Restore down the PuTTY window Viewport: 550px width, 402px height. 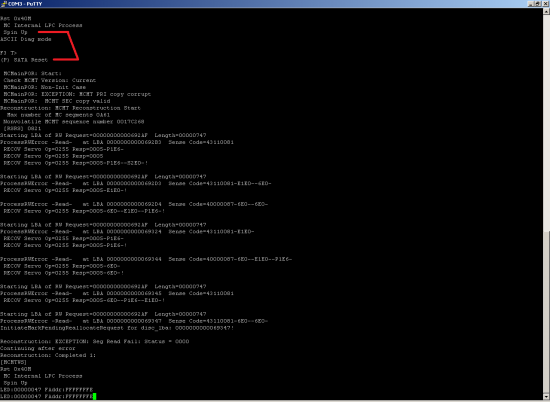[538, 4]
